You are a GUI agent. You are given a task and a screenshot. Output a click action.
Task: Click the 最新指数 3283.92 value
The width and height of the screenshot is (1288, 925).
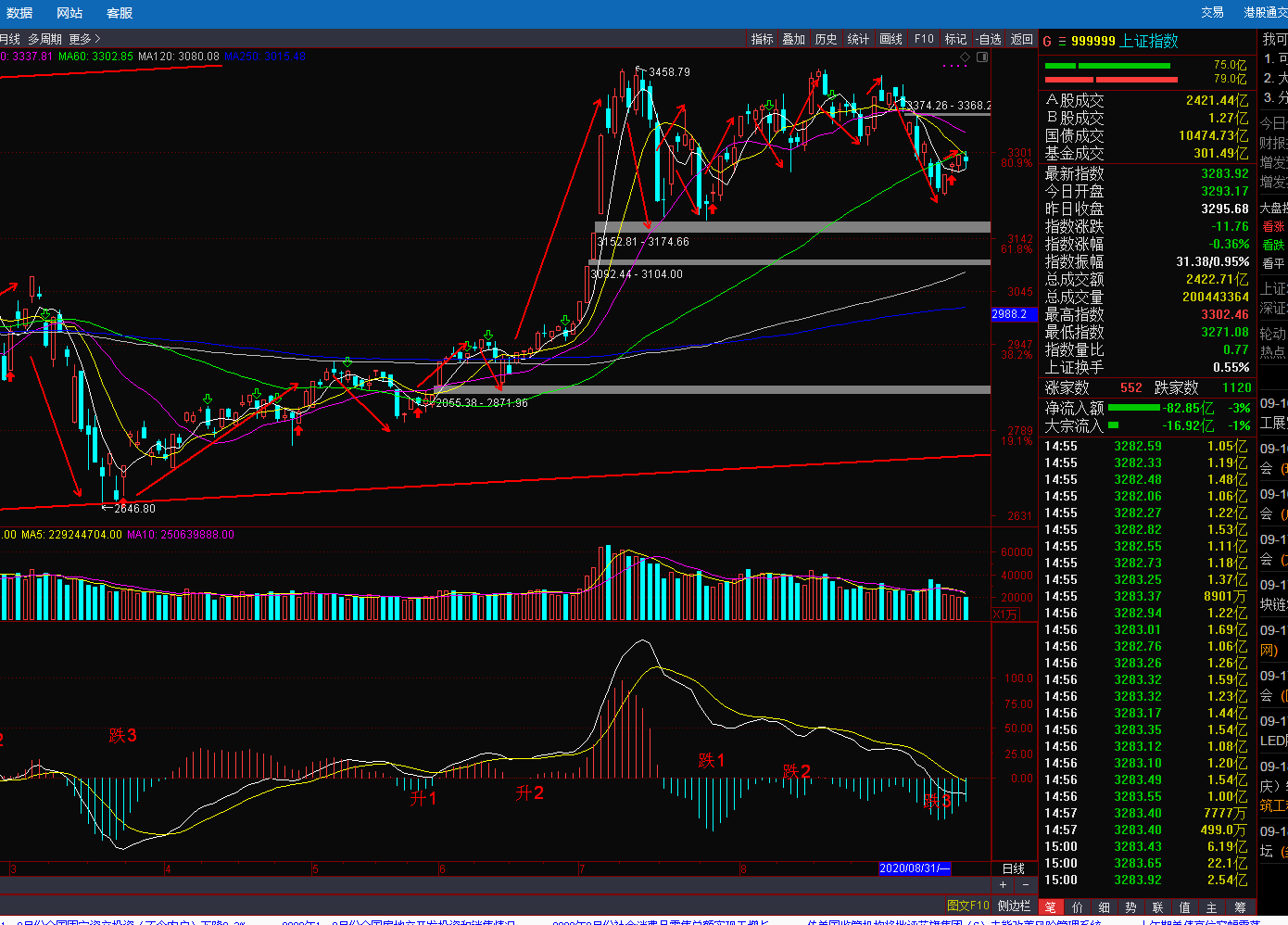click(1225, 173)
